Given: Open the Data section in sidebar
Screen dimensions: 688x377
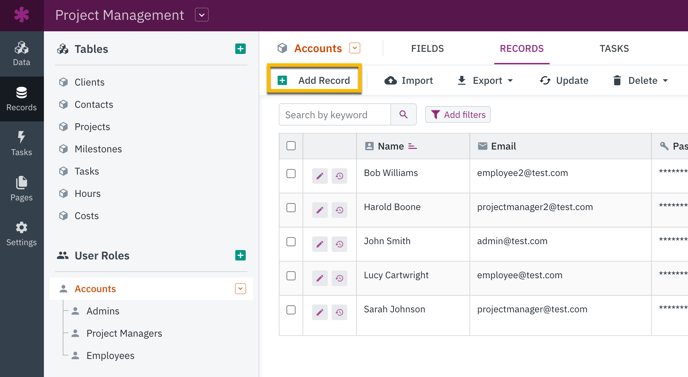Looking at the screenshot, I should [x=22, y=54].
